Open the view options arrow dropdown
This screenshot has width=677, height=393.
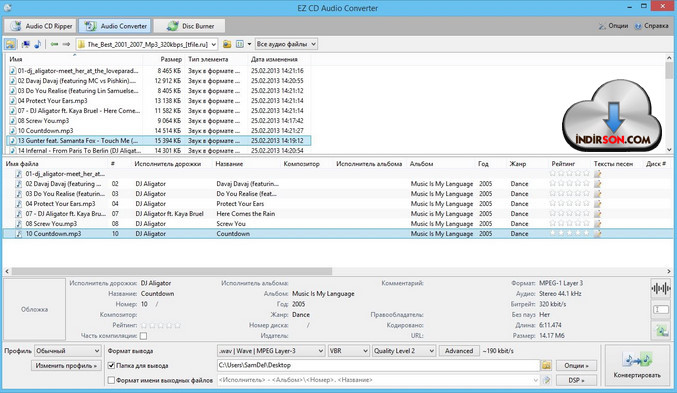249,44
